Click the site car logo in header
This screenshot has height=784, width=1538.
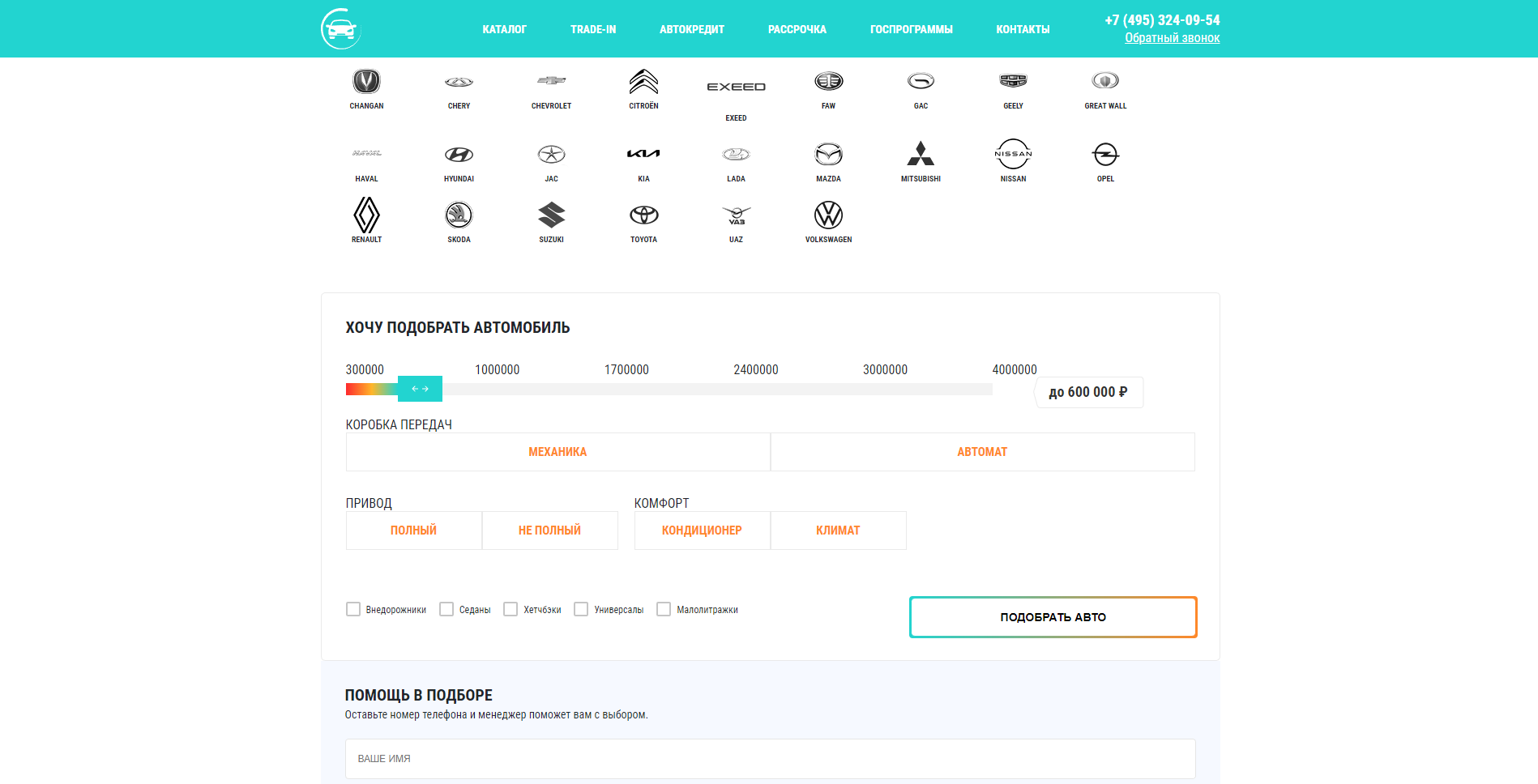pyautogui.click(x=341, y=29)
